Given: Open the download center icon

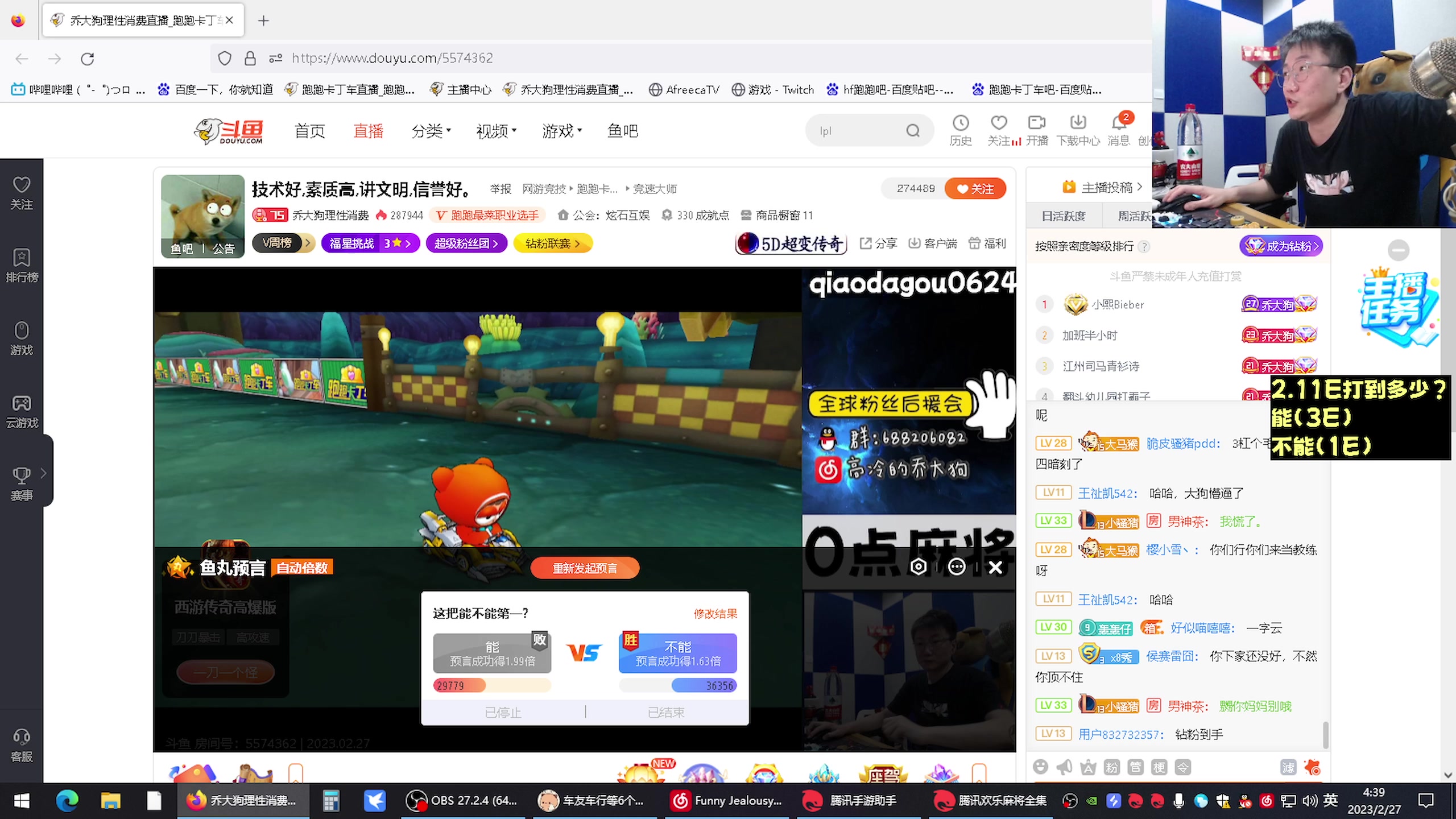Looking at the screenshot, I should [1078, 123].
